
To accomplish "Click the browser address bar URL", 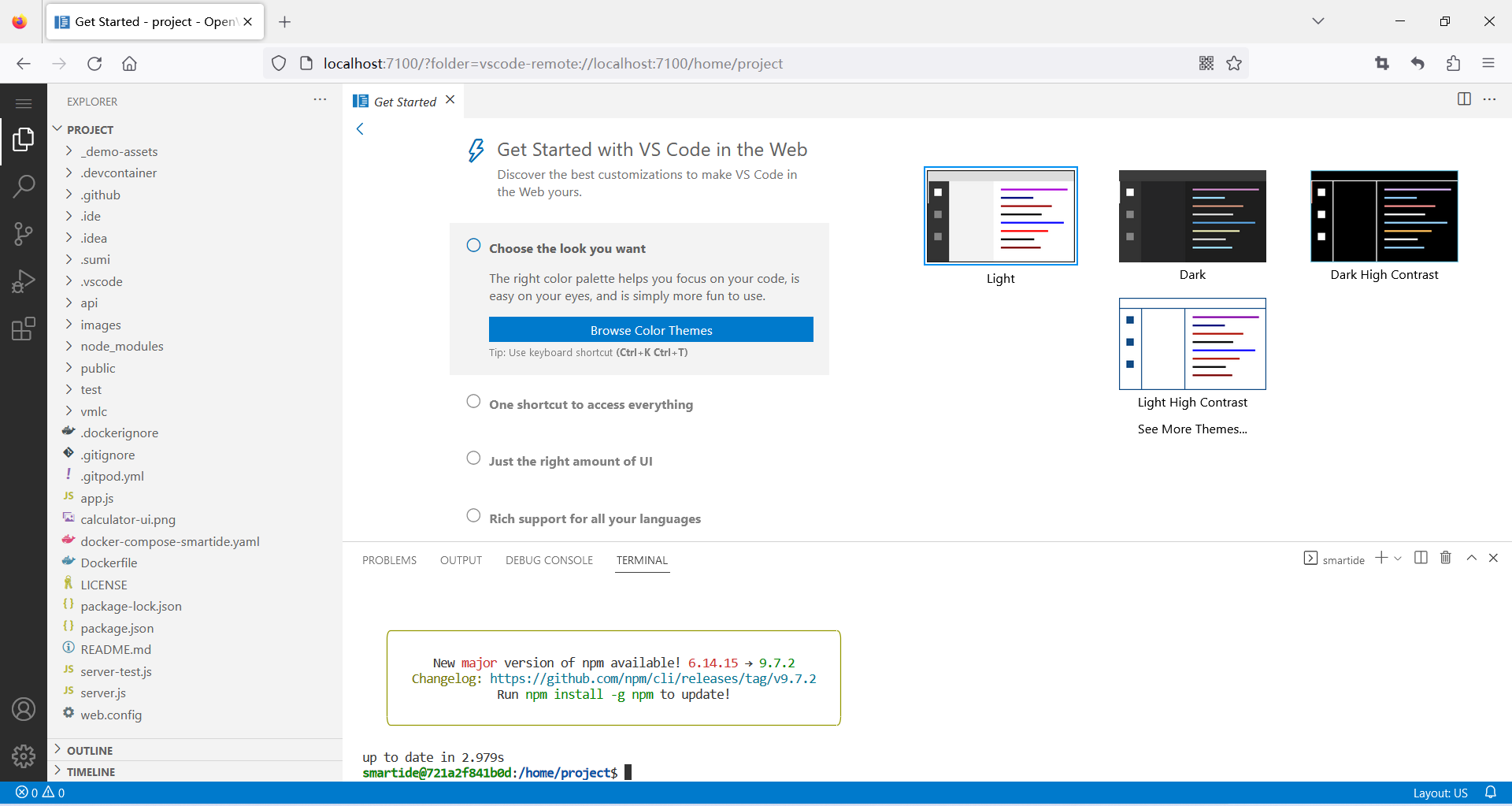I will tap(553, 63).
